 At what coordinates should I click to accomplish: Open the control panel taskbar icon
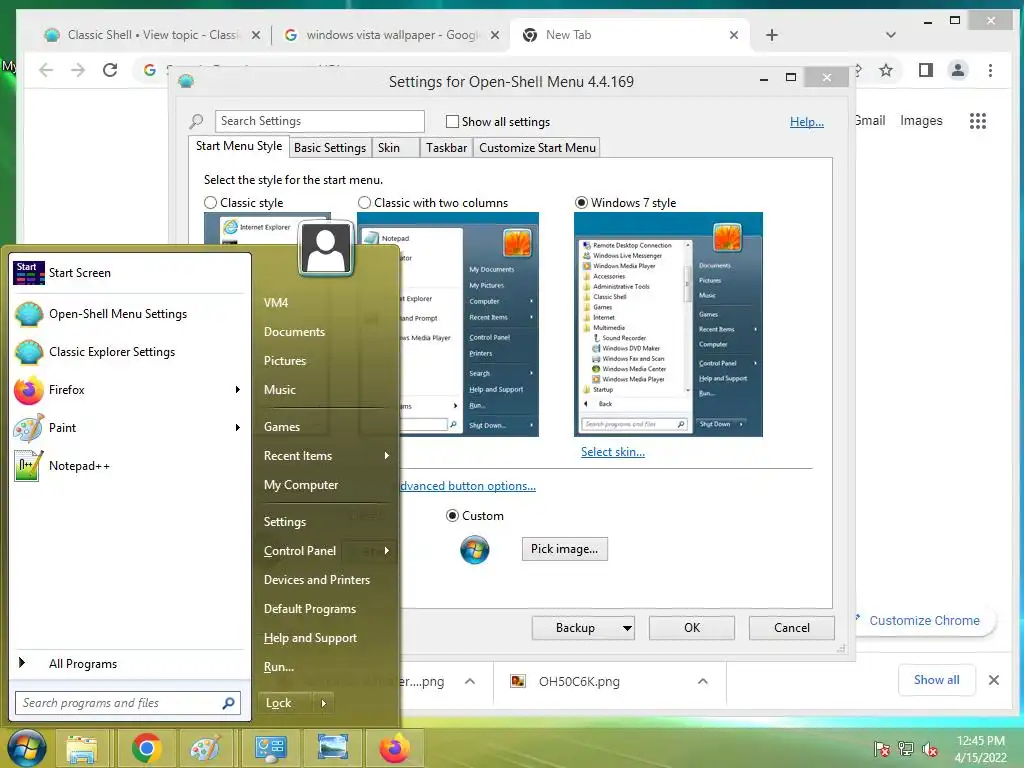270,748
